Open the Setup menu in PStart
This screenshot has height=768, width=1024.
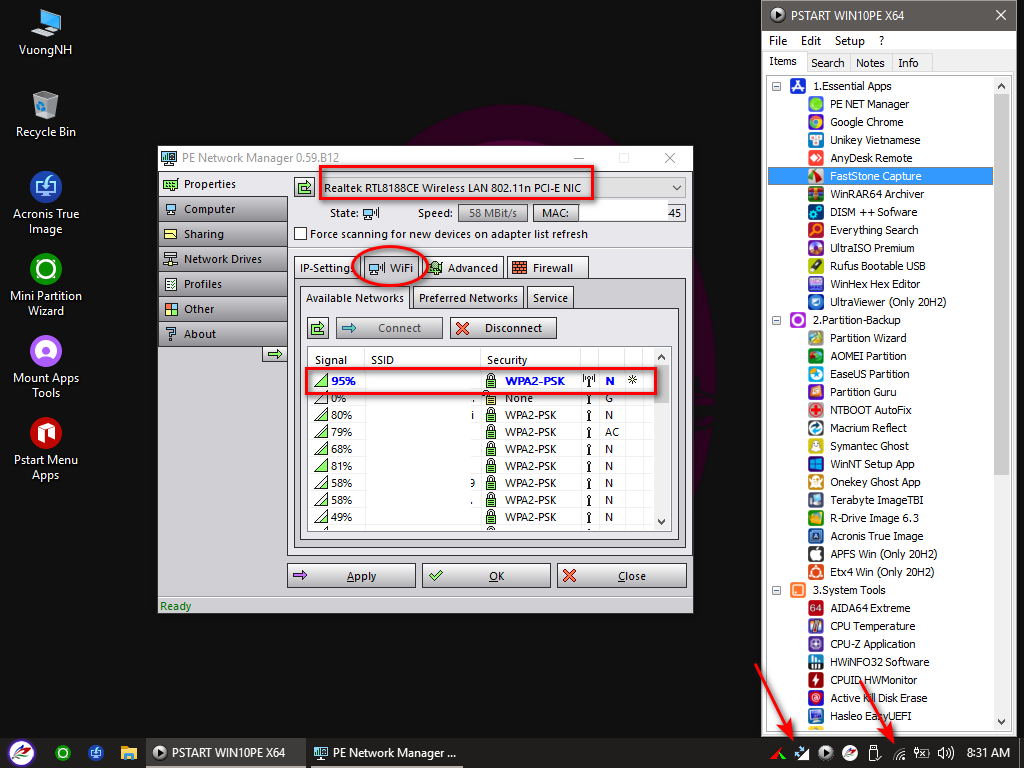click(x=849, y=40)
